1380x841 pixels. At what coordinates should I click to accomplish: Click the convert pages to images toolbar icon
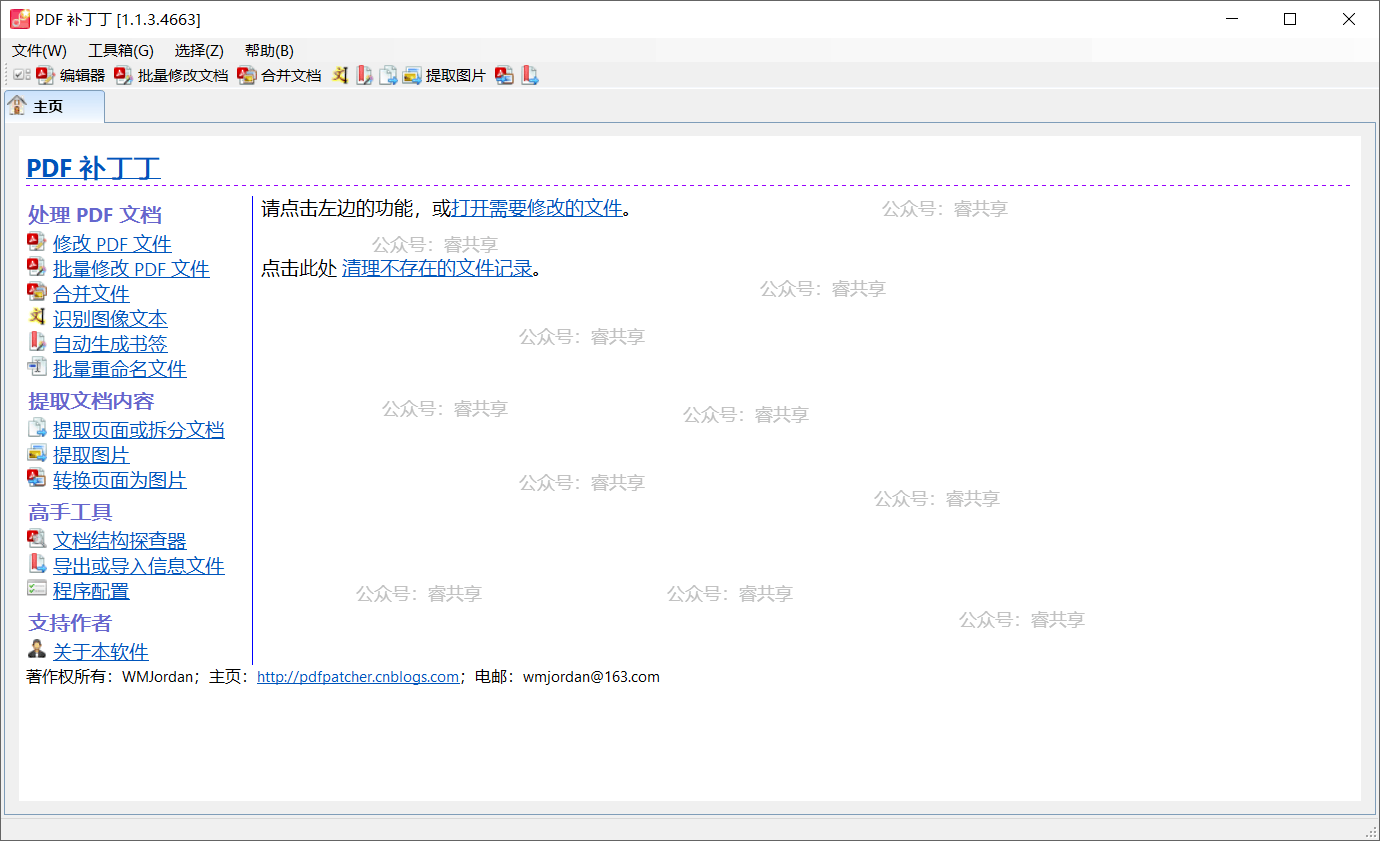(505, 75)
